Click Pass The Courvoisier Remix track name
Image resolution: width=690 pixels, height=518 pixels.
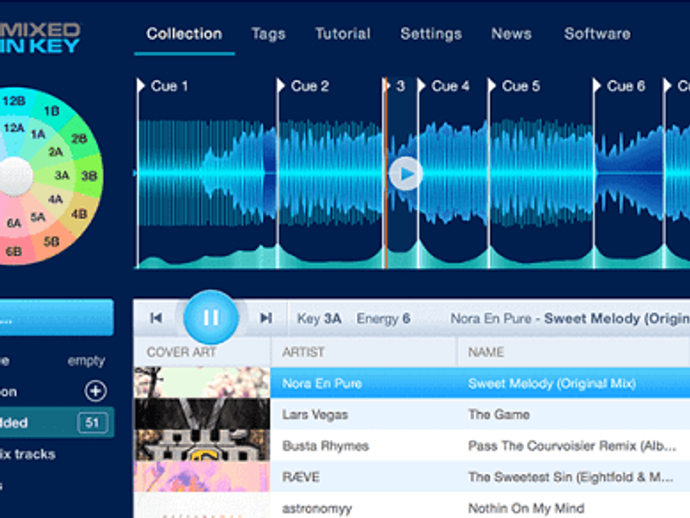click(572, 446)
